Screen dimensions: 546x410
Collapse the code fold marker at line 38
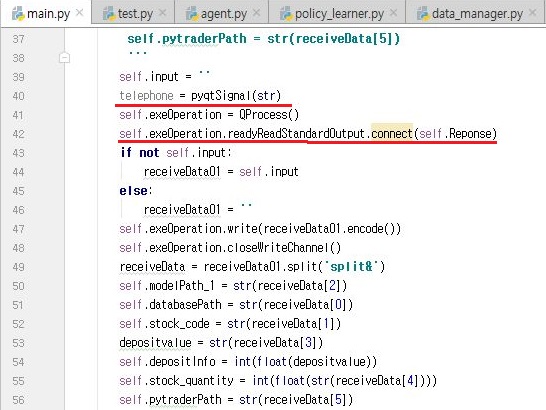(x=64, y=57)
